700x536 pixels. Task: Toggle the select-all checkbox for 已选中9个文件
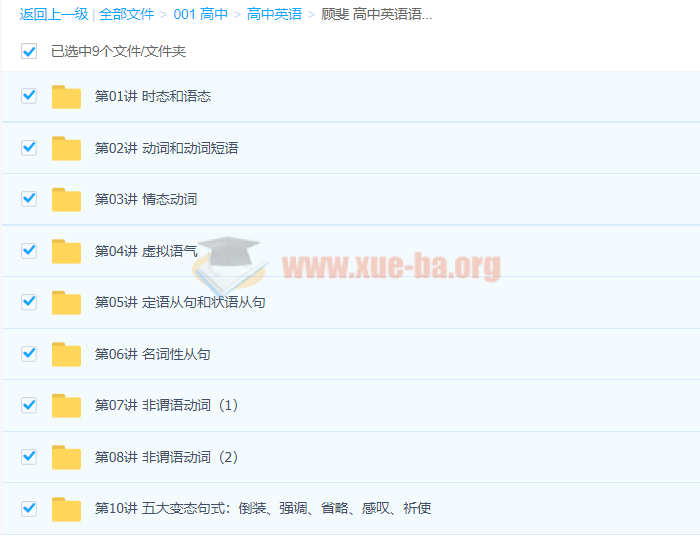[x=29, y=51]
